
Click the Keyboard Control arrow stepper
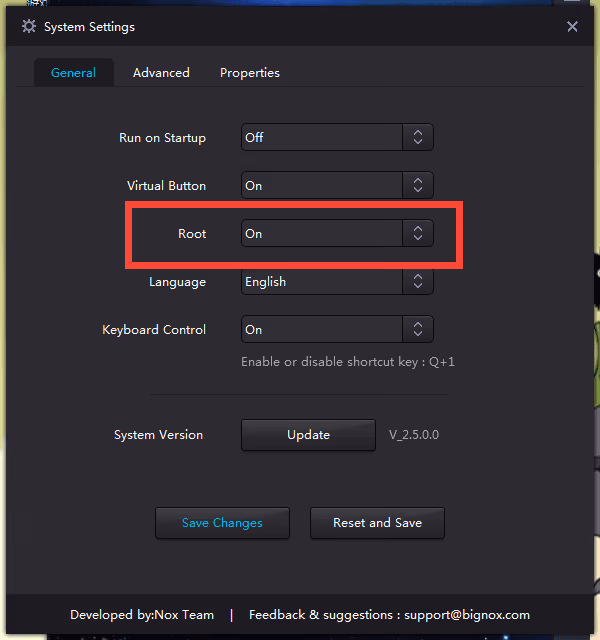pyautogui.click(x=418, y=329)
